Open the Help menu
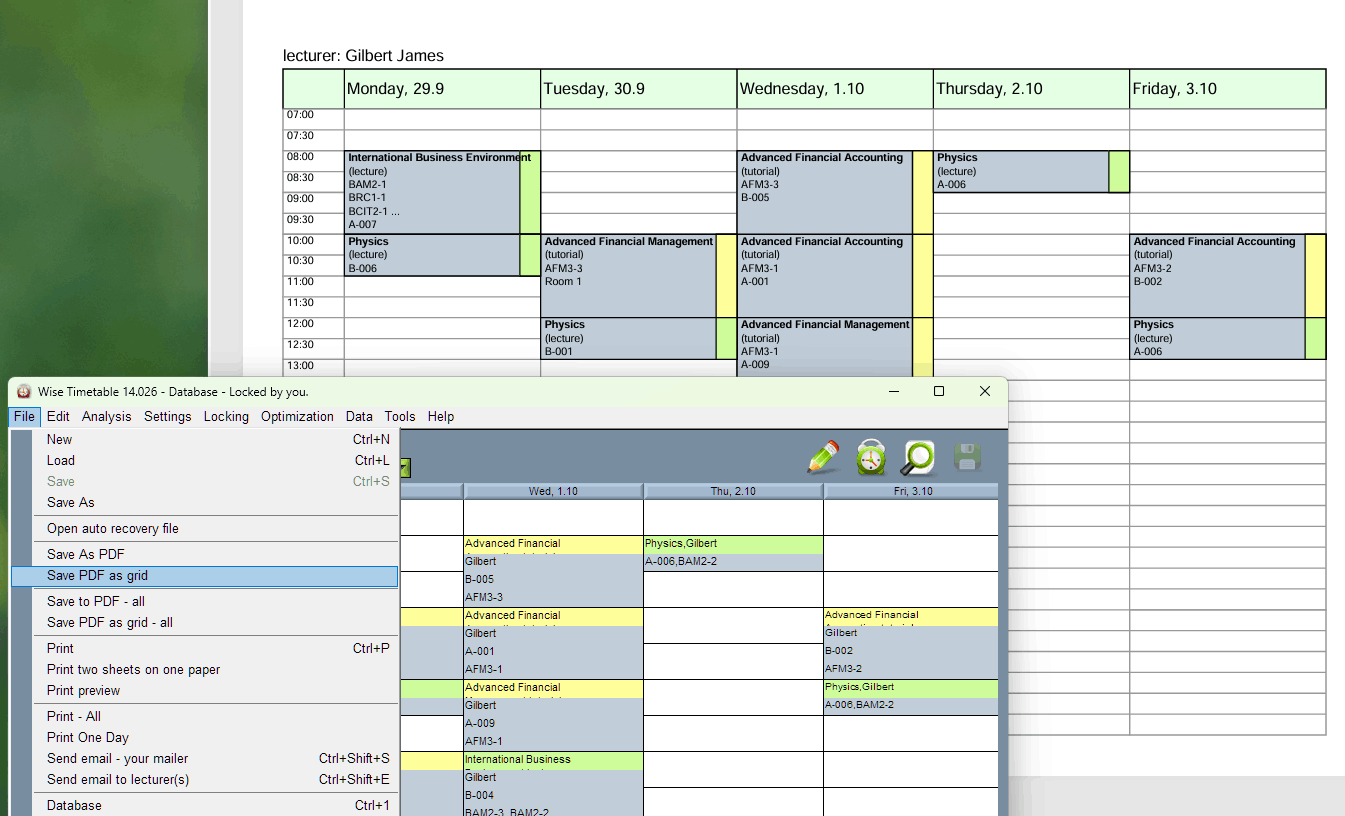1345x816 pixels. click(x=440, y=416)
